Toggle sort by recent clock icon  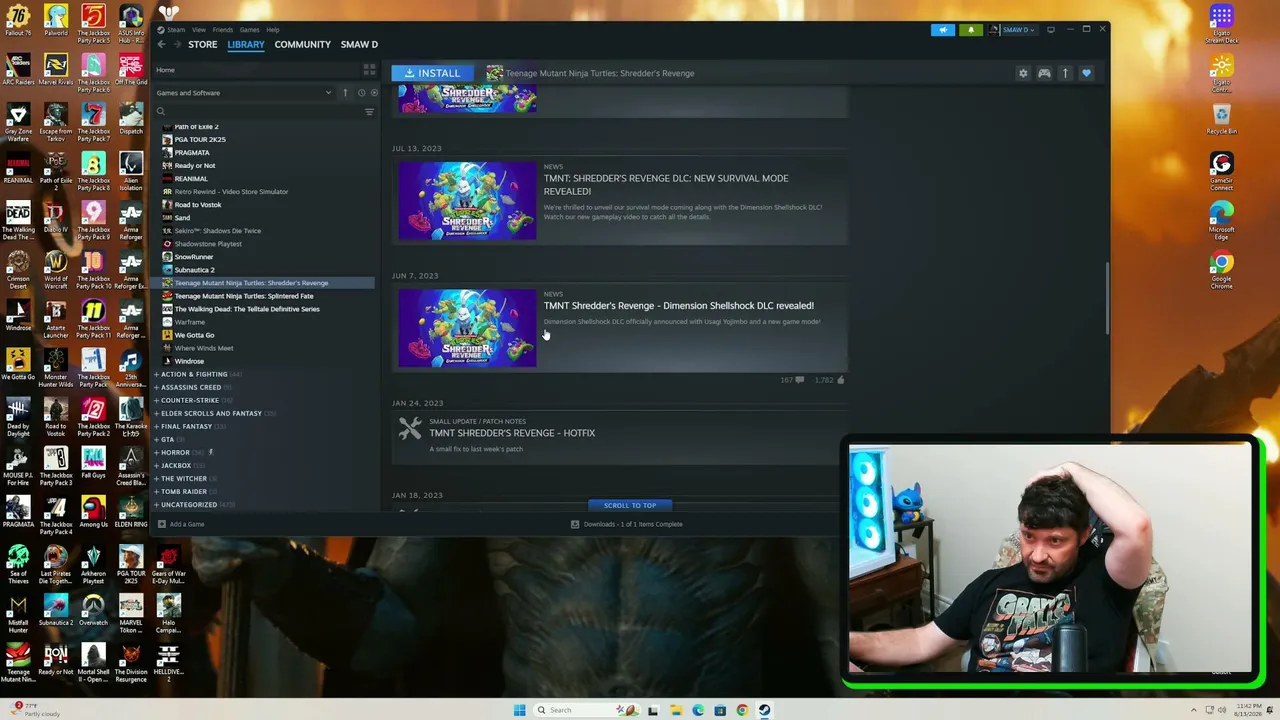coord(361,93)
